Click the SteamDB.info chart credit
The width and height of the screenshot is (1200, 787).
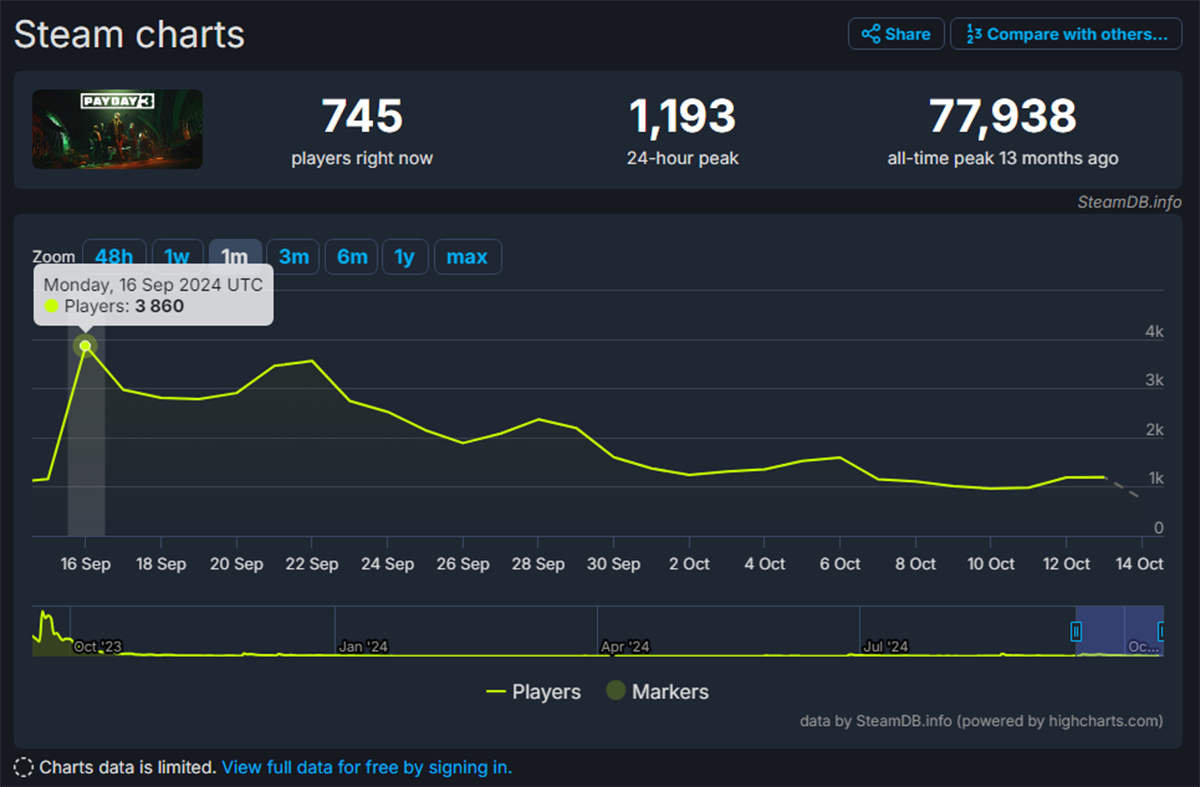click(1129, 202)
